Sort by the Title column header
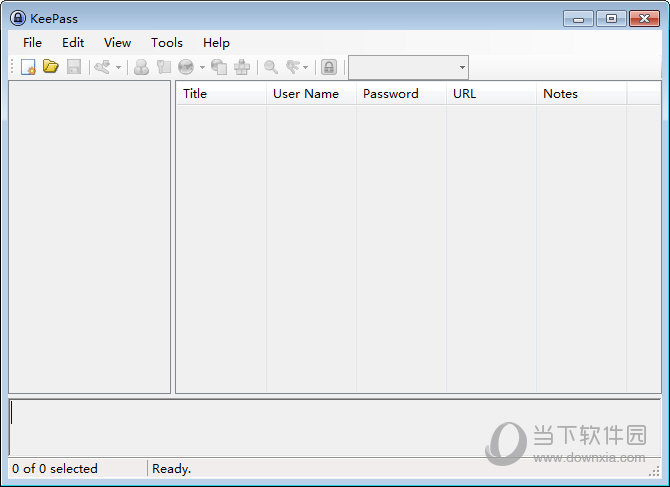 [x=221, y=94]
